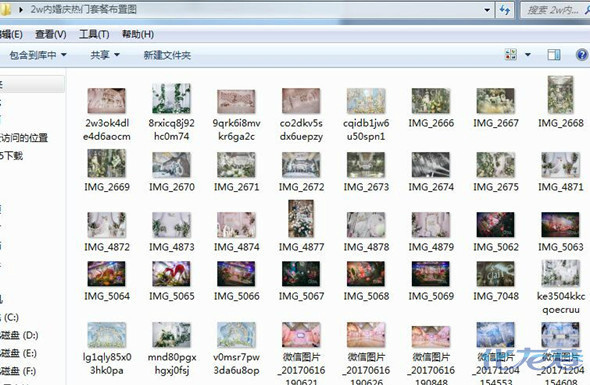Click the IMG_4877 file name label

(301, 247)
